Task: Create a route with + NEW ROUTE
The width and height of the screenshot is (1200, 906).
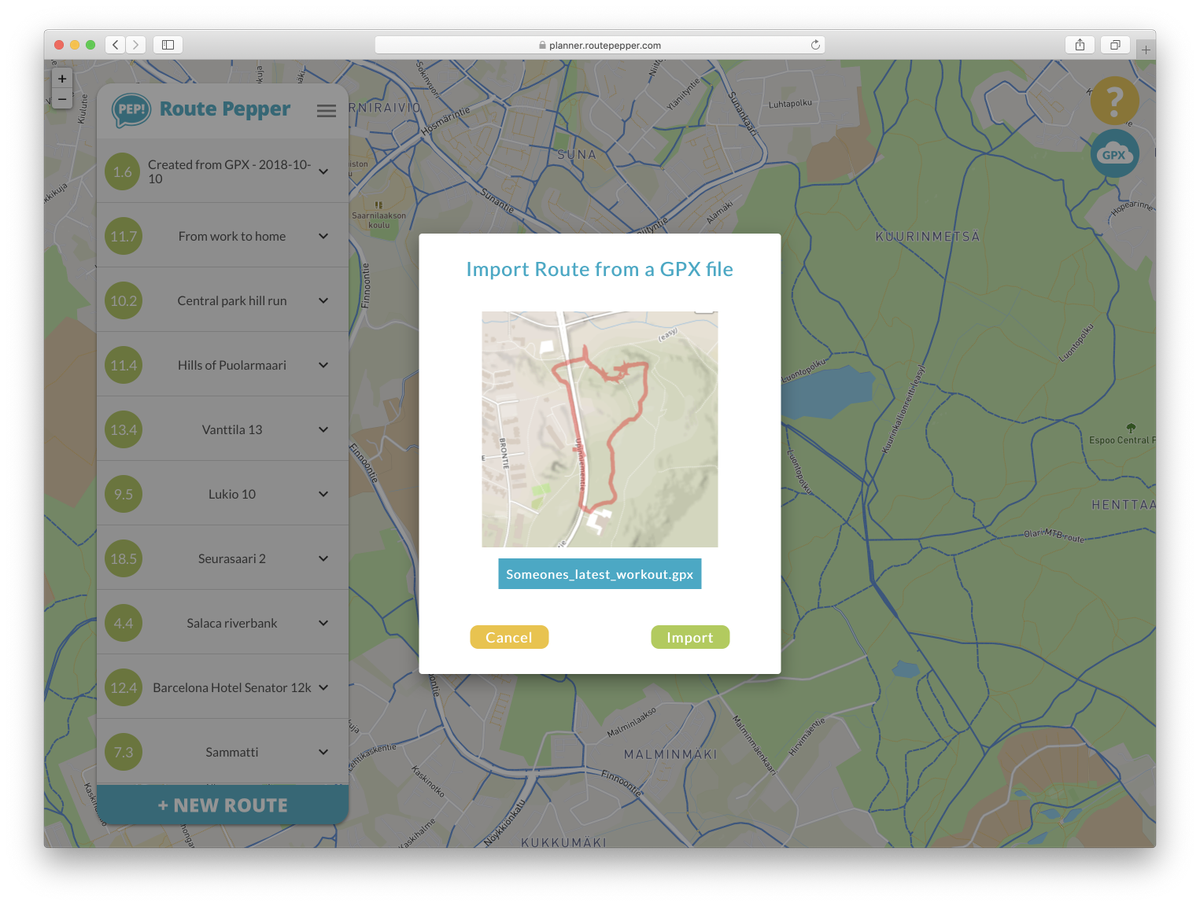Action: click(223, 805)
